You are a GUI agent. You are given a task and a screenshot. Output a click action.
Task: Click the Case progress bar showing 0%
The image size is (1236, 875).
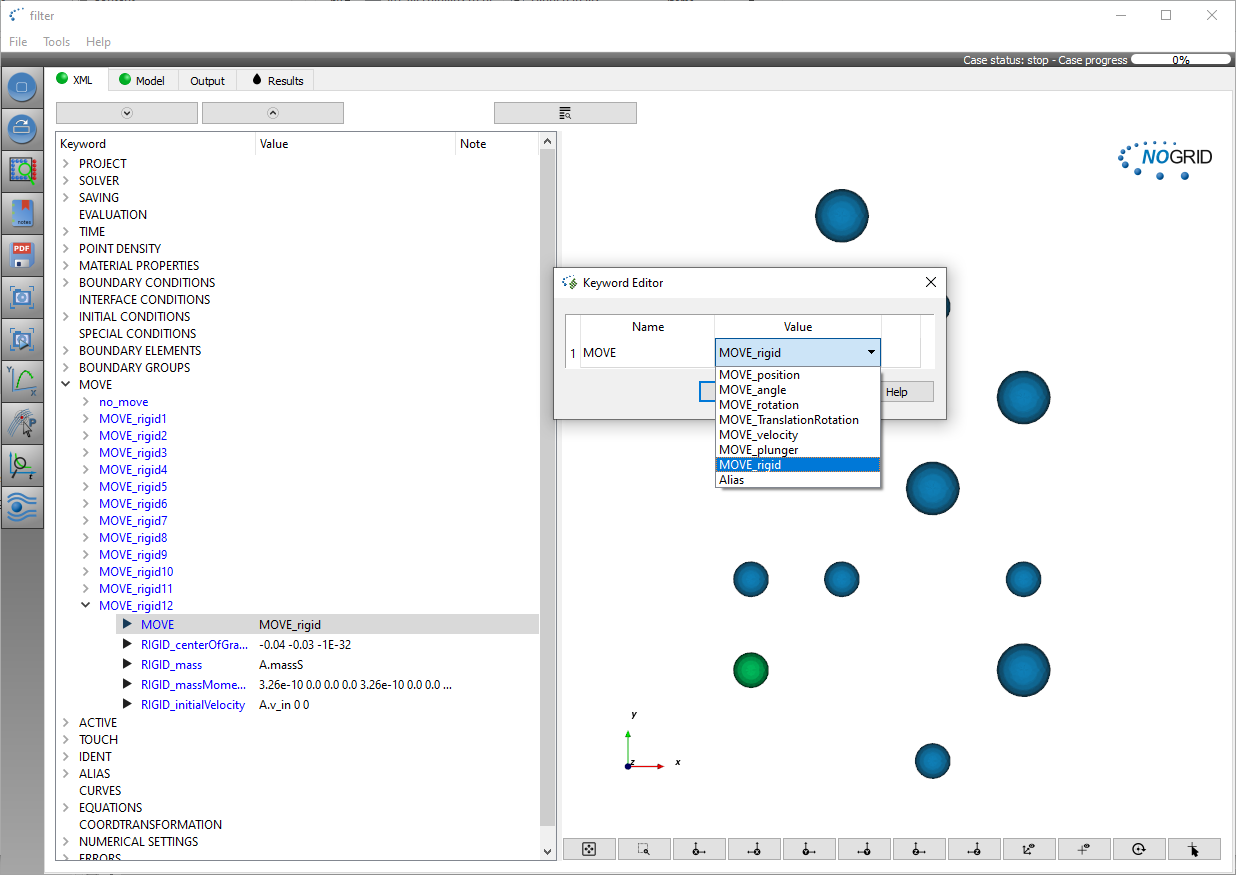point(1181,60)
